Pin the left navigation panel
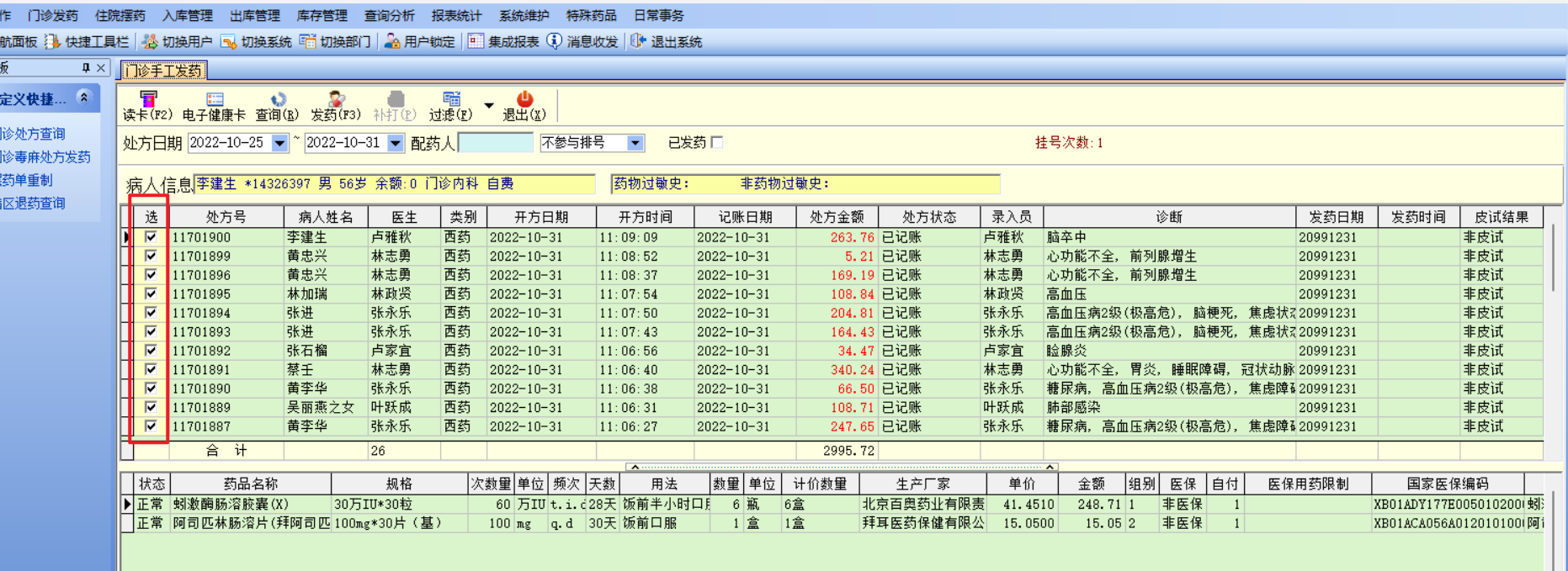This screenshot has width=1568, height=571. [85, 67]
